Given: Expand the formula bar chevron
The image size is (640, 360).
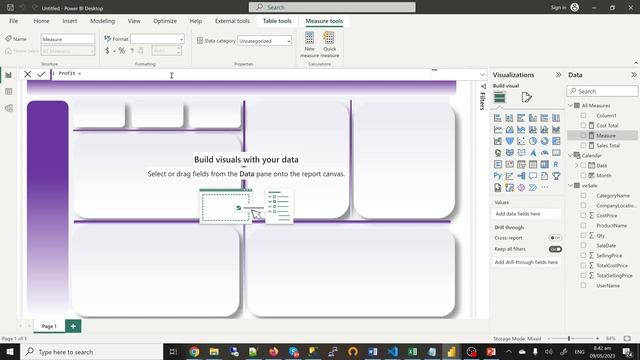Looking at the screenshot, I should 482,75.
